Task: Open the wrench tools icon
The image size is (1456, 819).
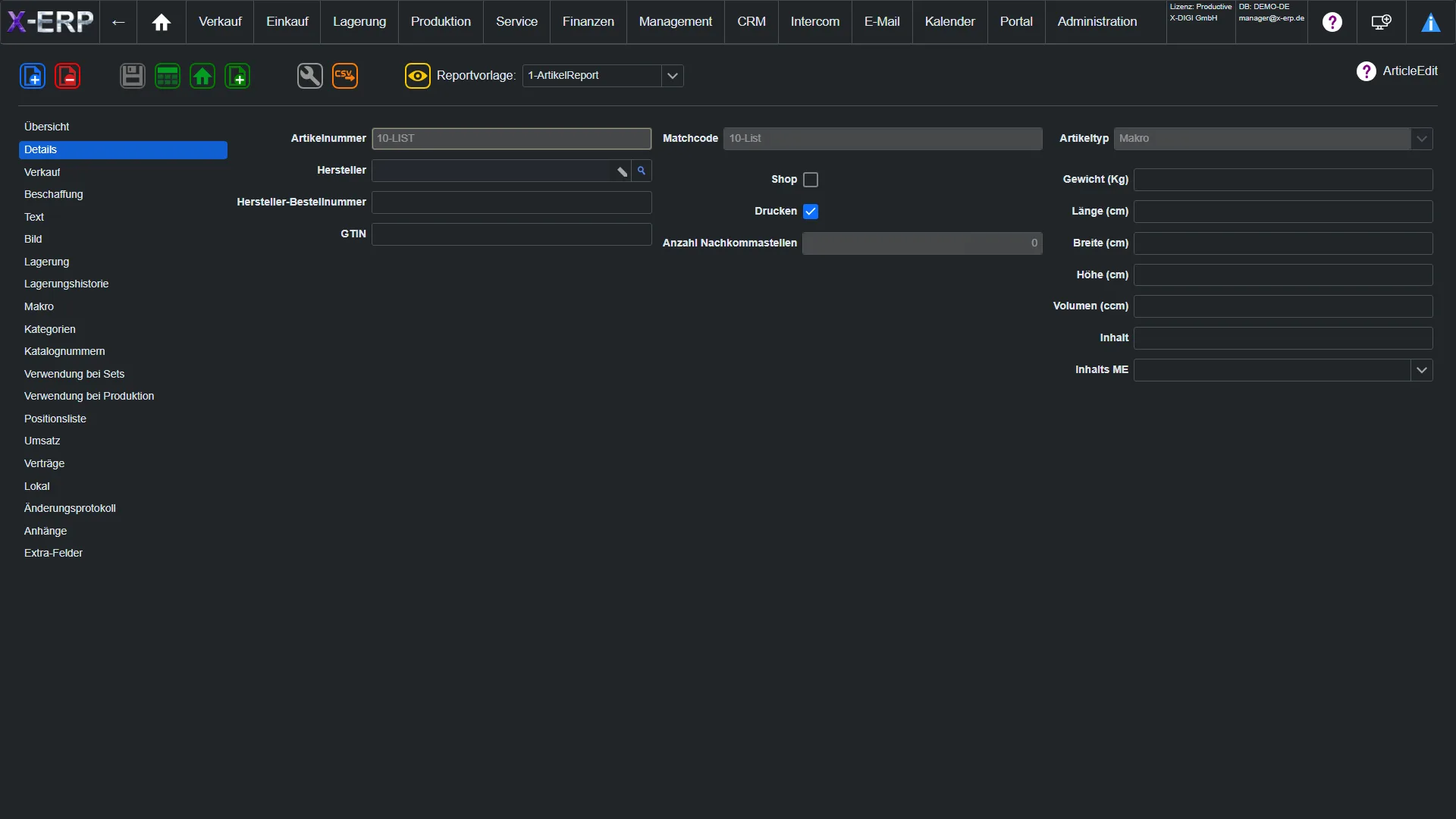Action: [x=310, y=76]
